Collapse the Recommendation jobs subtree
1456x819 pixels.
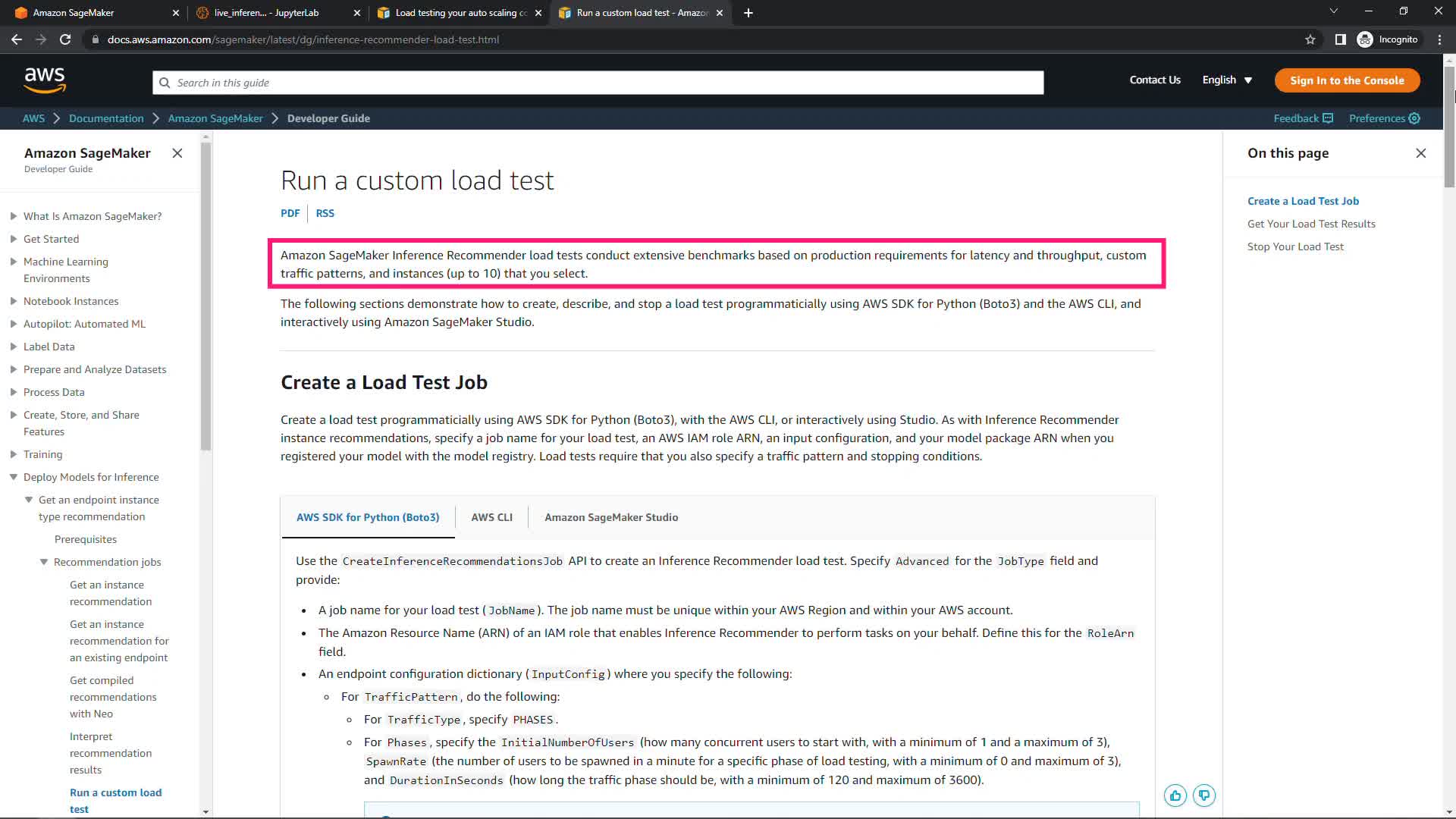click(44, 562)
